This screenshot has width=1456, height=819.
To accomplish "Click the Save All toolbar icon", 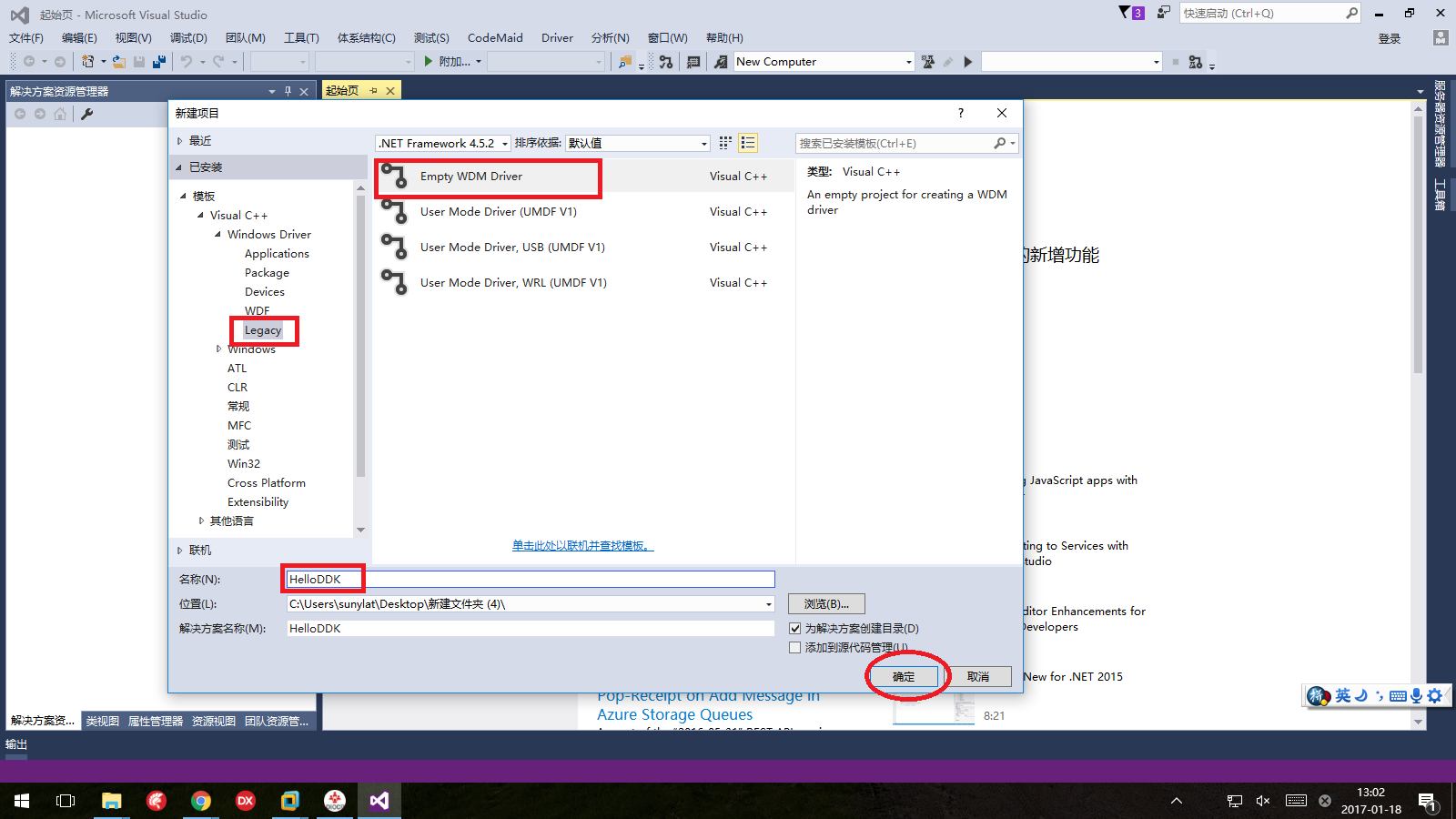I will point(159,62).
